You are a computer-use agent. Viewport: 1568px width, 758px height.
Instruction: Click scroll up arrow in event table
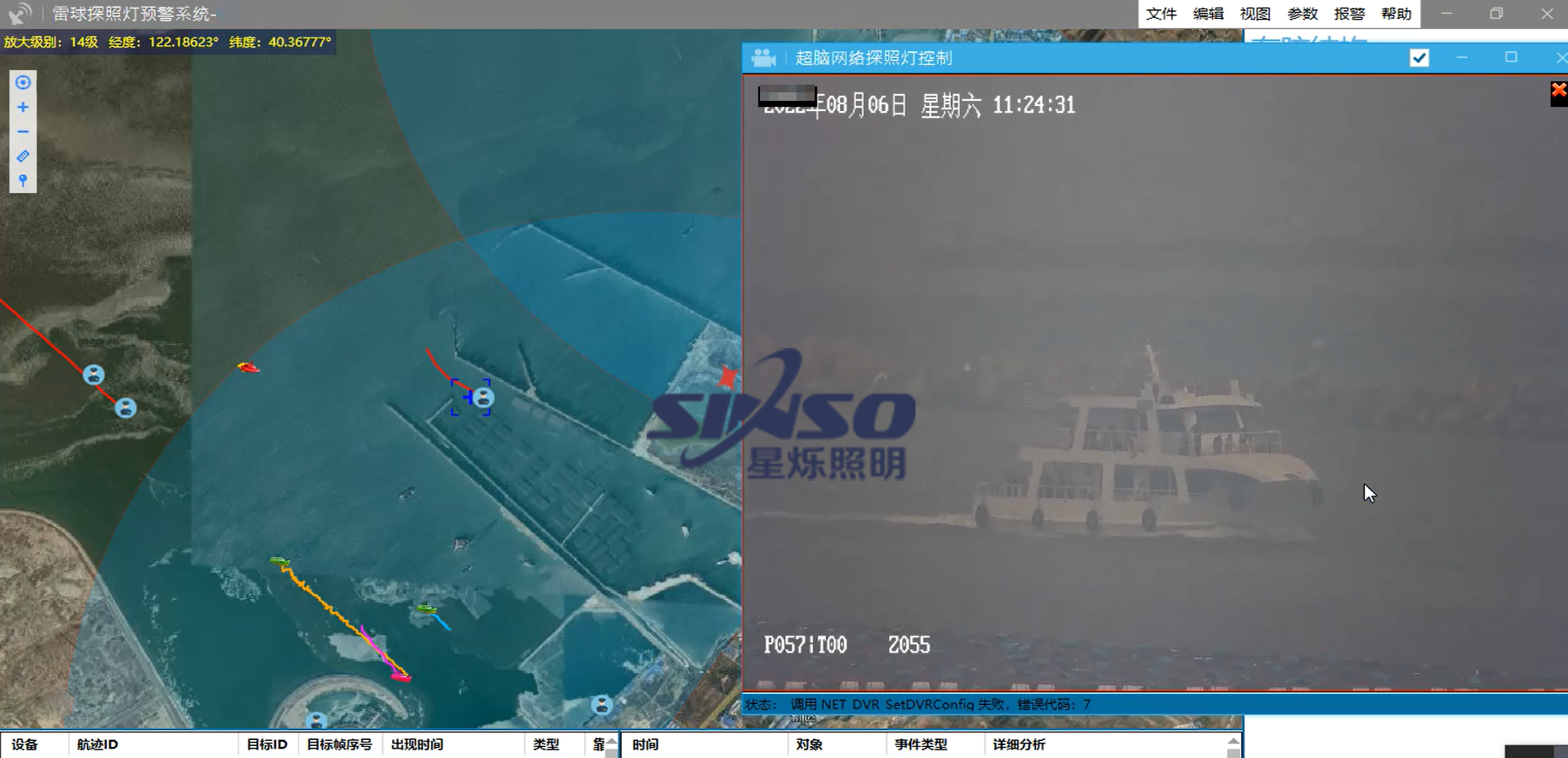pos(1233,742)
